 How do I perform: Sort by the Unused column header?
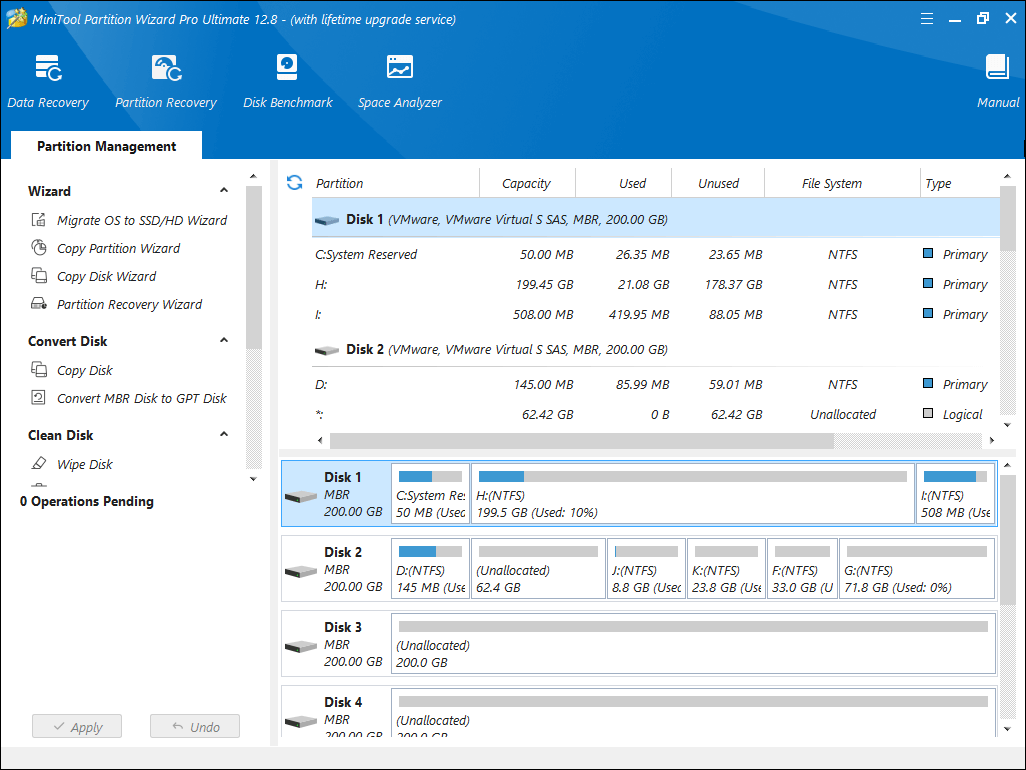718,183
